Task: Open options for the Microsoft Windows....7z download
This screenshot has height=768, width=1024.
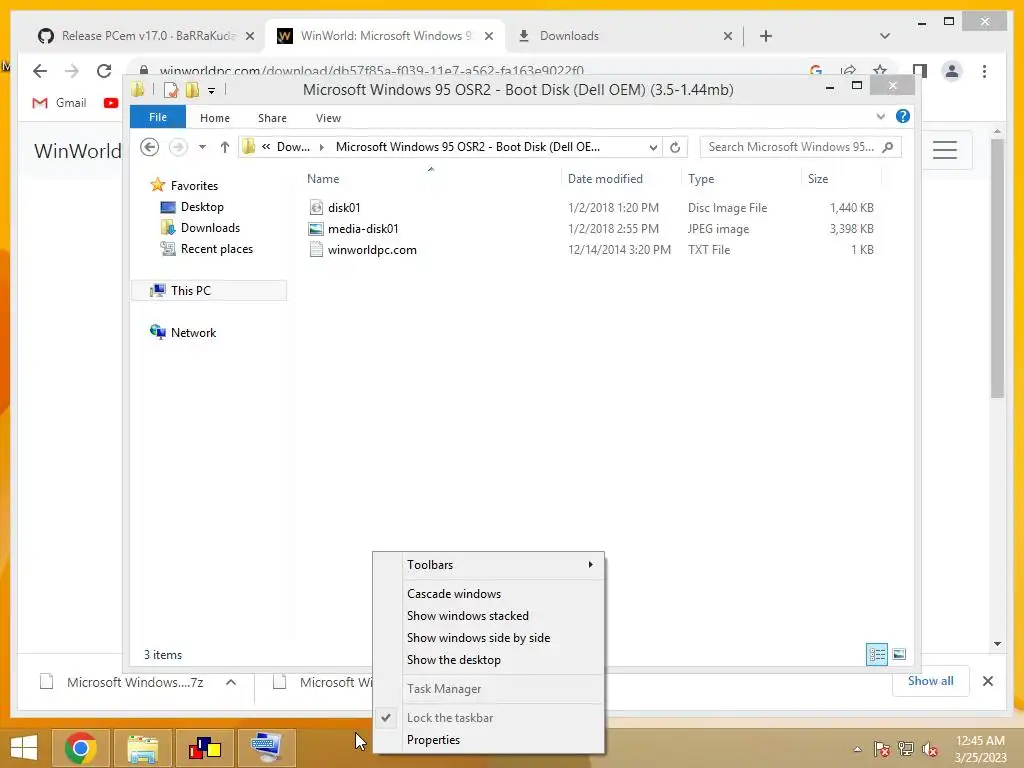Action: 231,682
